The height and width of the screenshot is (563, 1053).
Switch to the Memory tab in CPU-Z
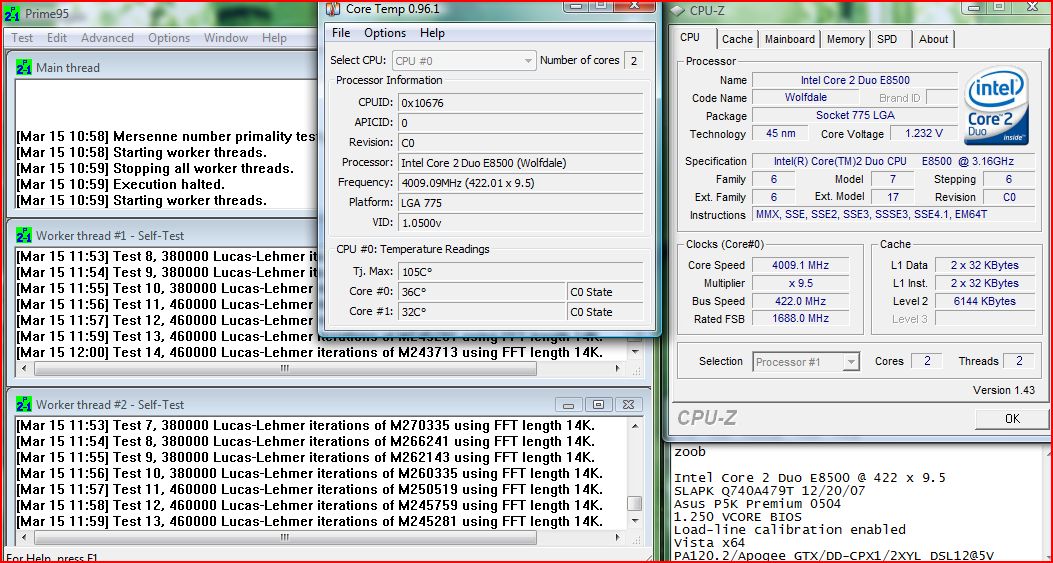[845, 39]
